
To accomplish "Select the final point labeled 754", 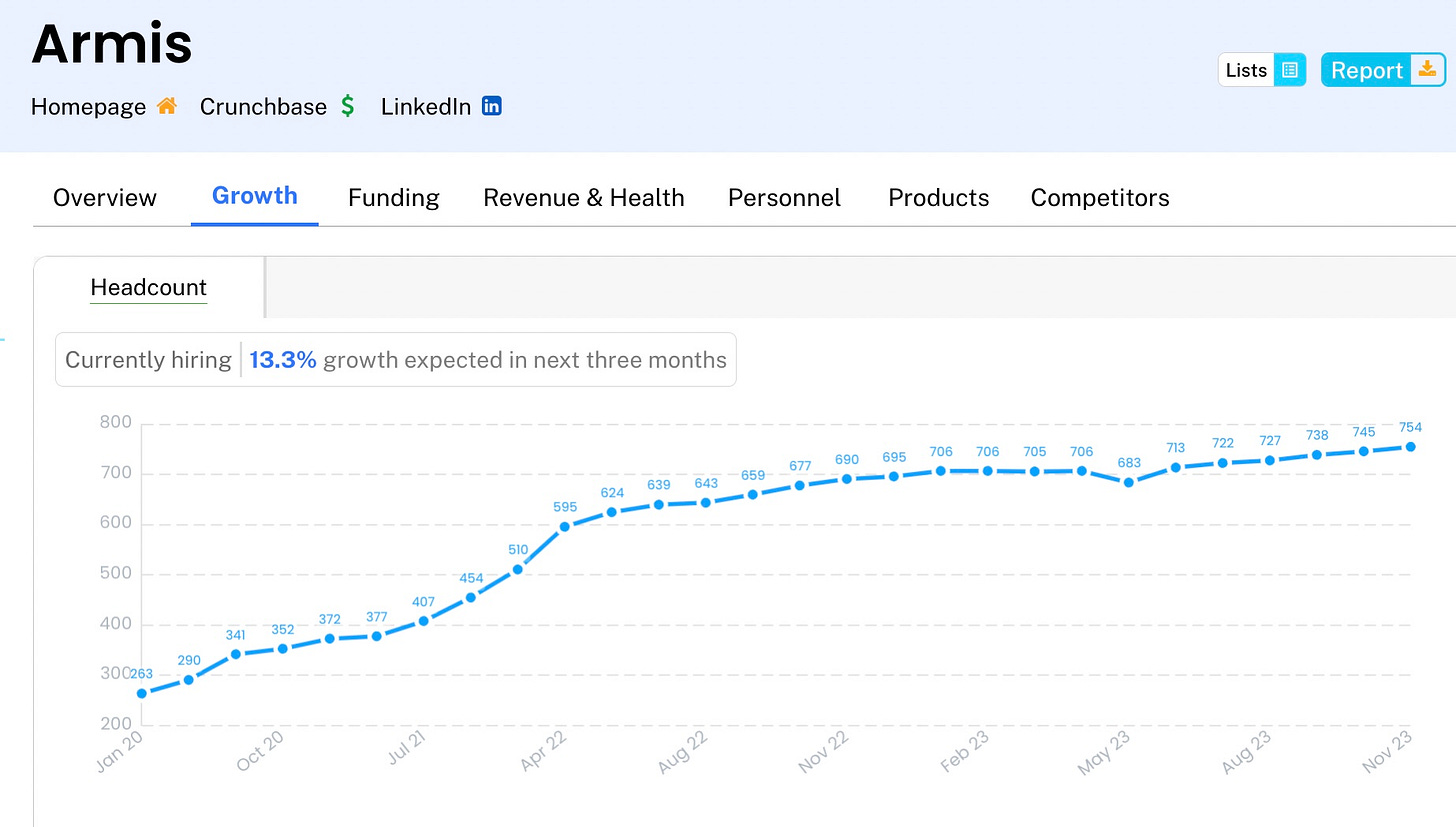I will tap(1411, 446).
